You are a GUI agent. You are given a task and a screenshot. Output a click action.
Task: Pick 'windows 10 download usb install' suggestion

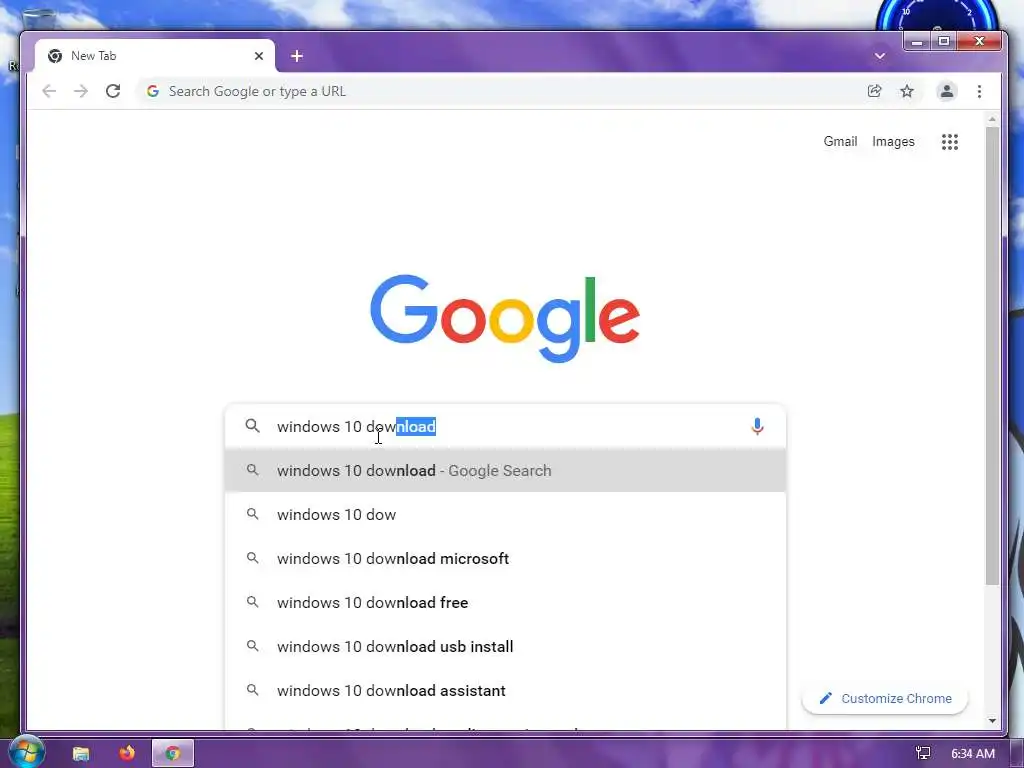[x=505, y=647]
